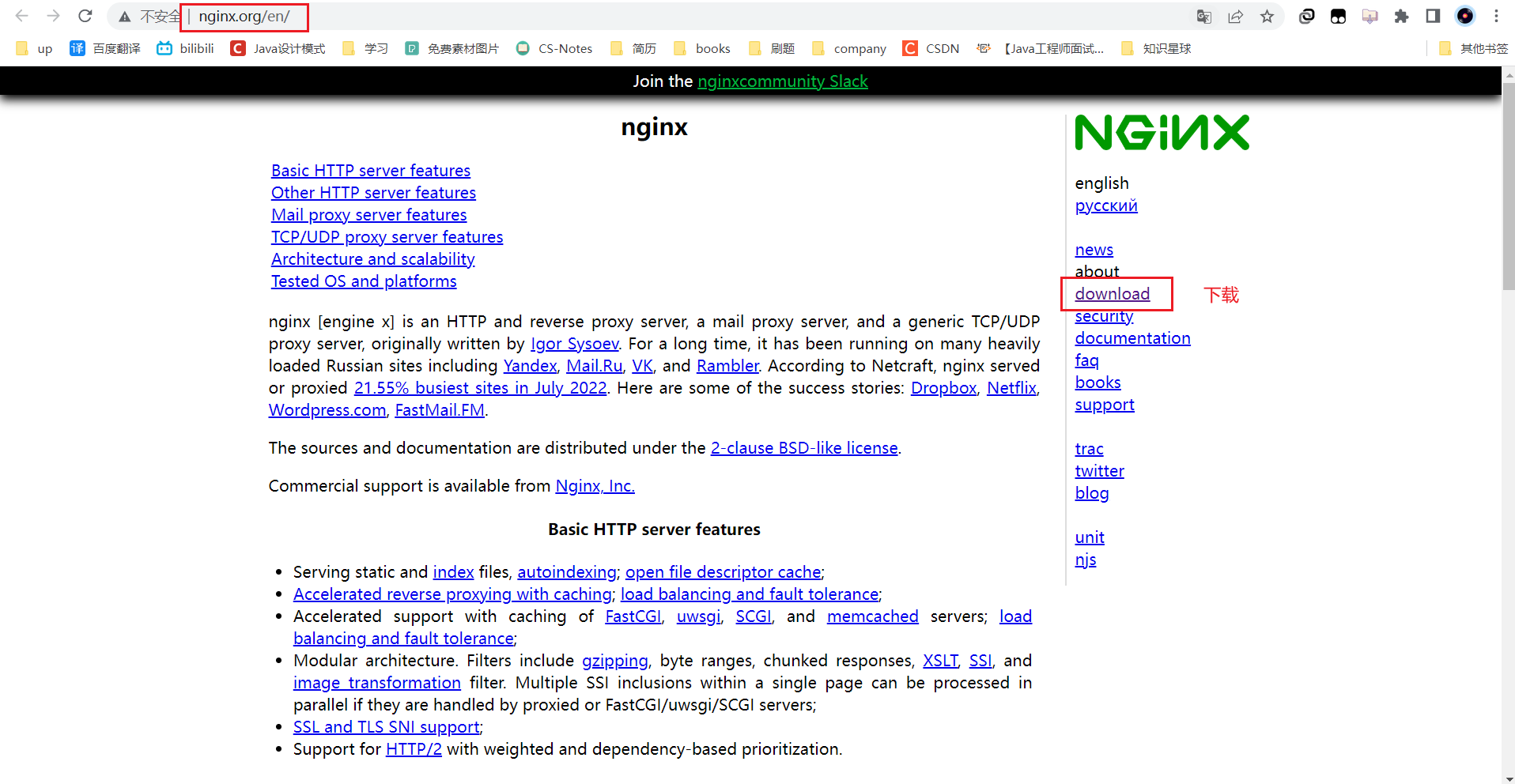Viewport: 1515px width, 784px height.
Task: Expand the 学习 bookmarks folder
Action: coord(365,48)
